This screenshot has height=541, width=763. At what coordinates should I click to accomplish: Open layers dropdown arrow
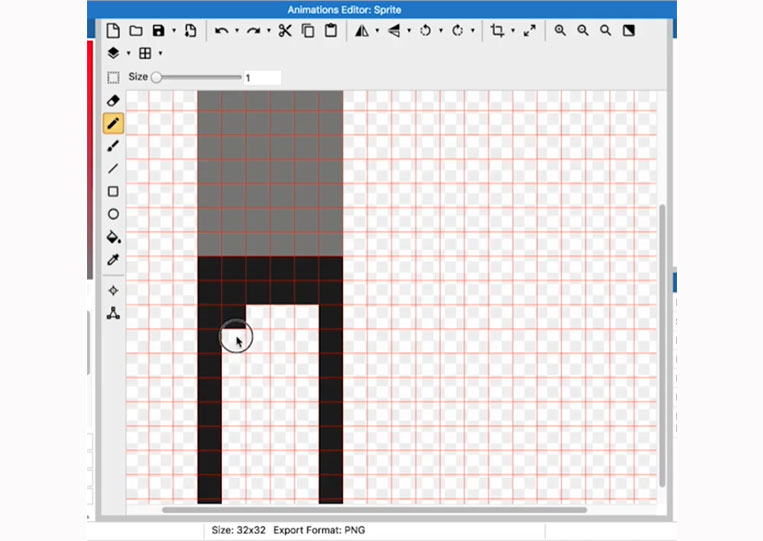(x=128, y=53)
